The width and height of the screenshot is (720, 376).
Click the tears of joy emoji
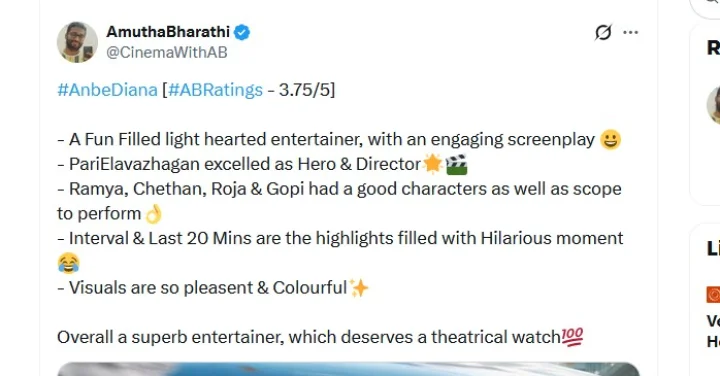pos(68,263)
